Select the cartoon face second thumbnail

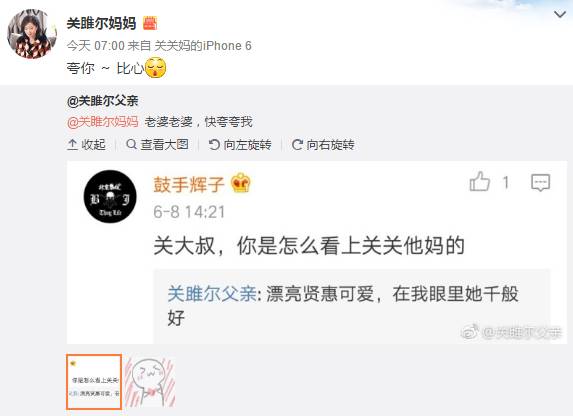click(150, 382)
